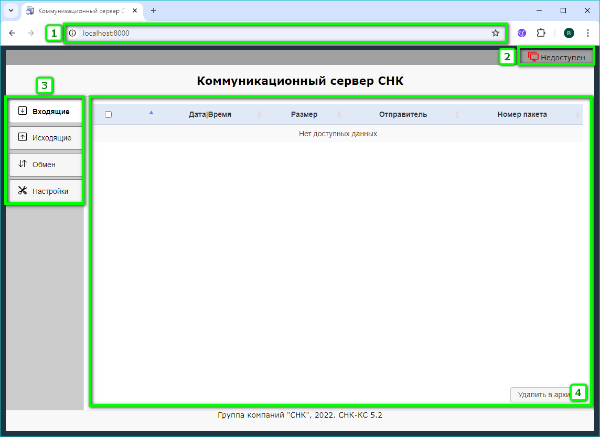600x437 pixels.
Task: Open the Входящие (Incoming) section
Action: tap(44, 111)
